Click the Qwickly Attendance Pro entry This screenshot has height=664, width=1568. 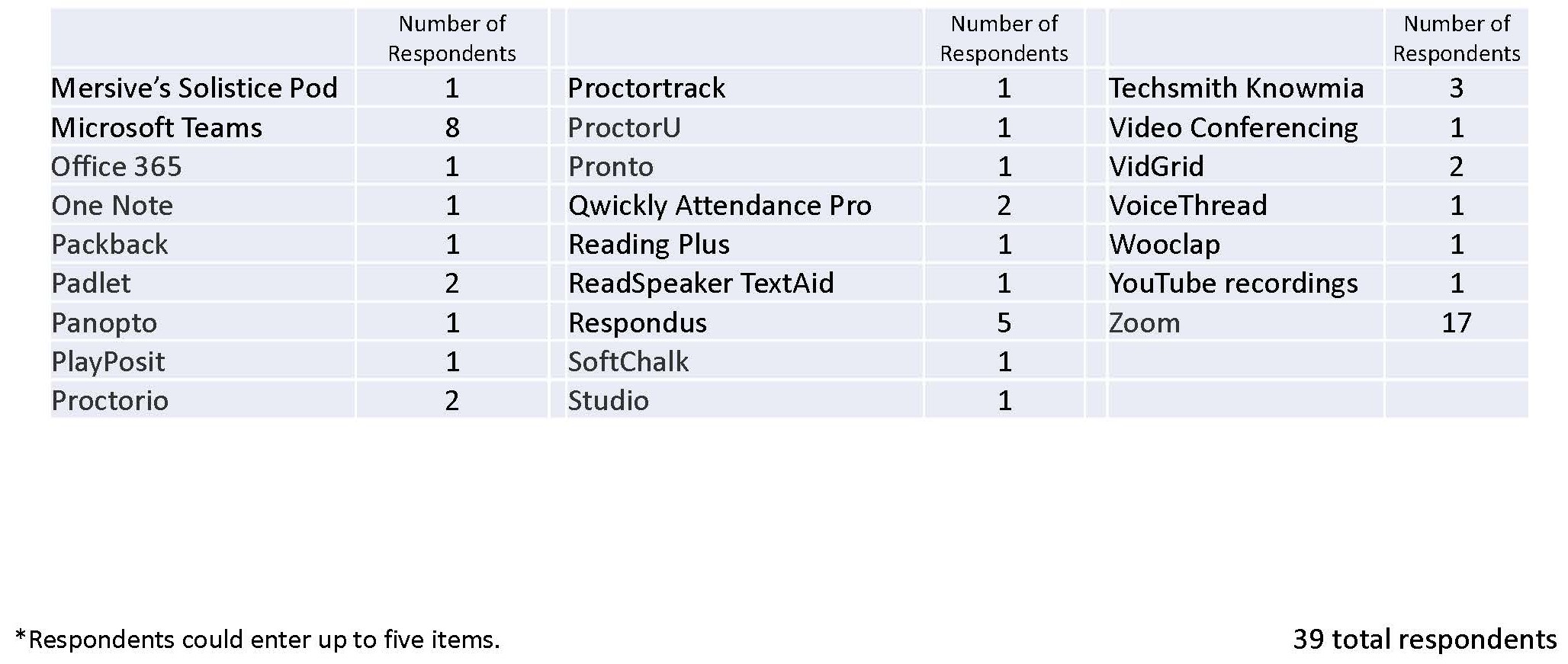pyautogui.click(x=720, y=206)
